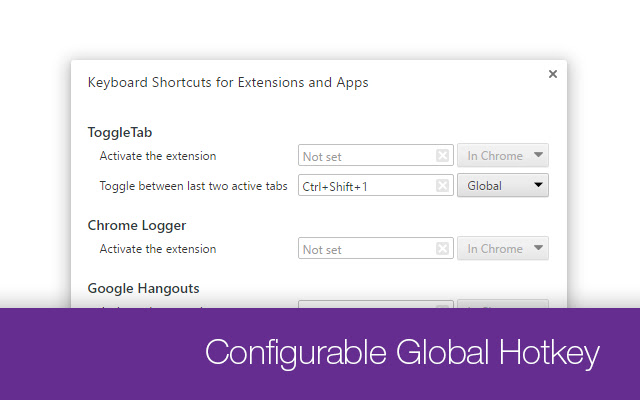Click the Google Hangouts shortcut input box

click(366, 304)
